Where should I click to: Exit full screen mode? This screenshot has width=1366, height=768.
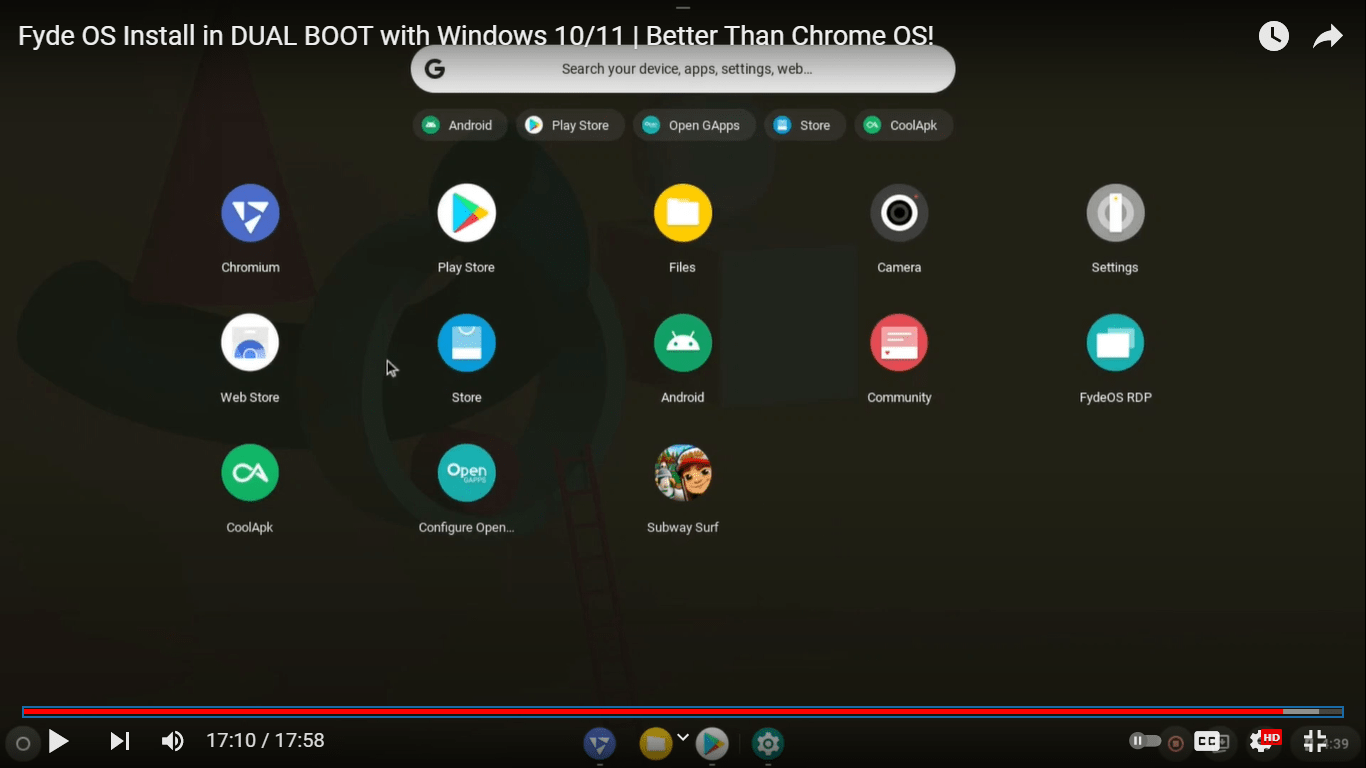pyautogui.click(x=1314, y=741)
